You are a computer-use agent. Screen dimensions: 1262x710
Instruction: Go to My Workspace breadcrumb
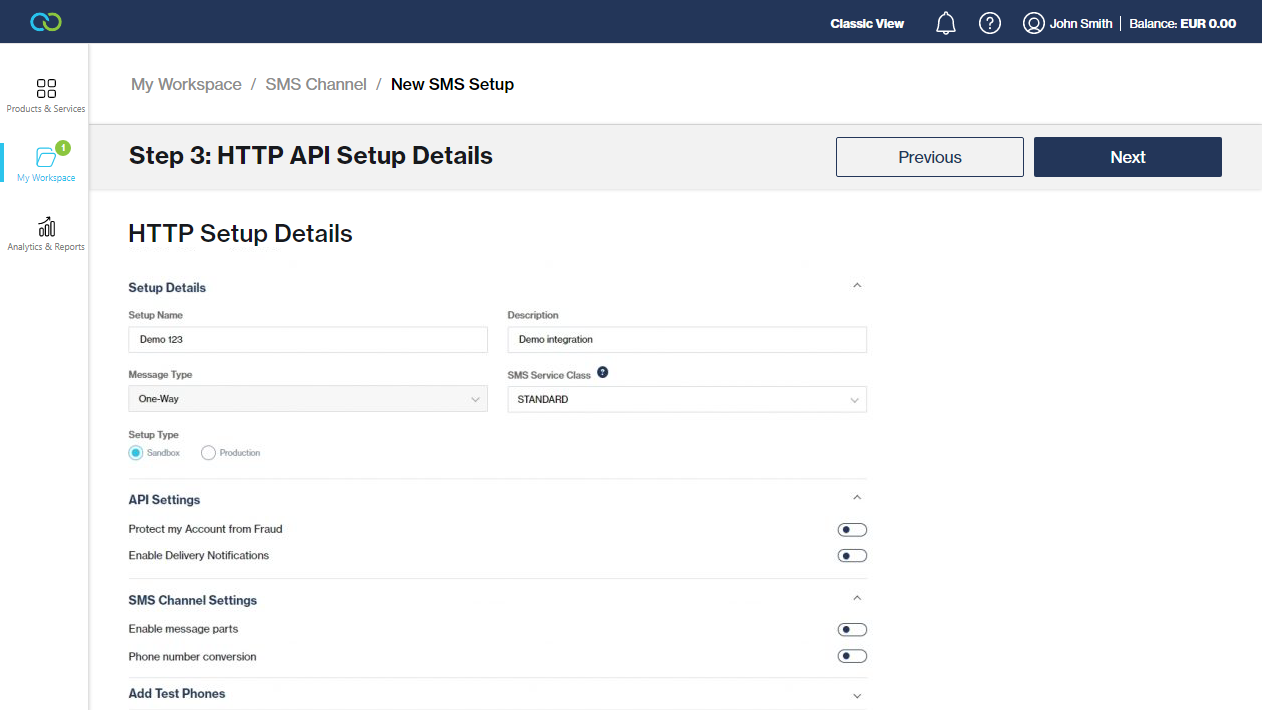[186, 85]
